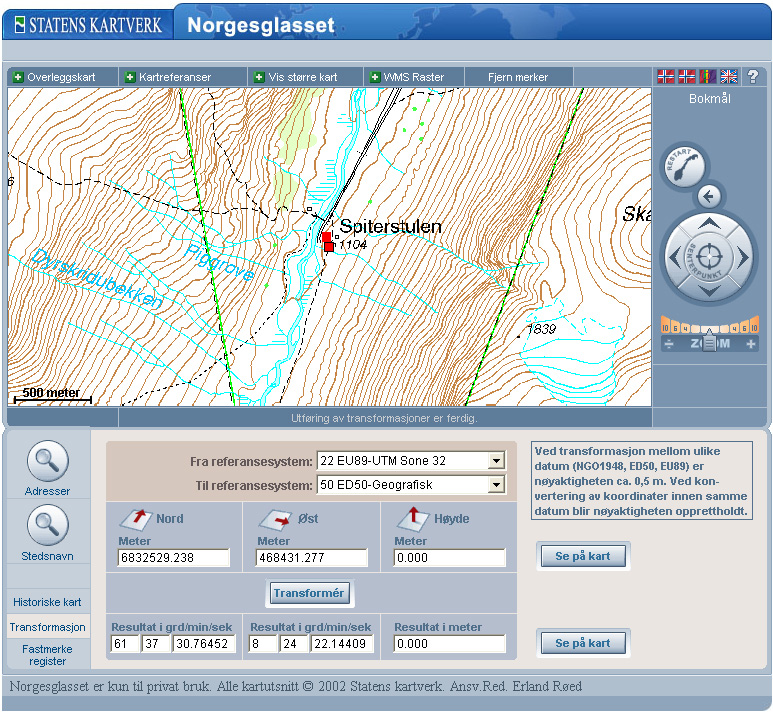This screenshot has height=714, width=773.
Task: Open the Historiske kart tab
Action: pyautogui.click(x=48, y=602)
